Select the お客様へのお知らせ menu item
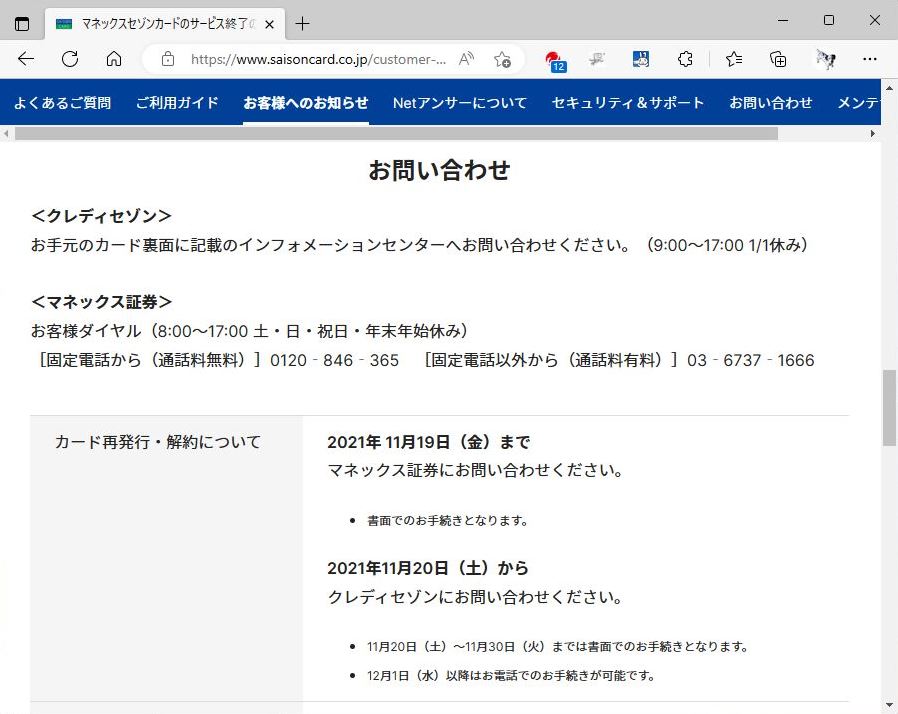The height and width of the screenshot is (714, 898). pyautogui.click(x=306, y=103)
